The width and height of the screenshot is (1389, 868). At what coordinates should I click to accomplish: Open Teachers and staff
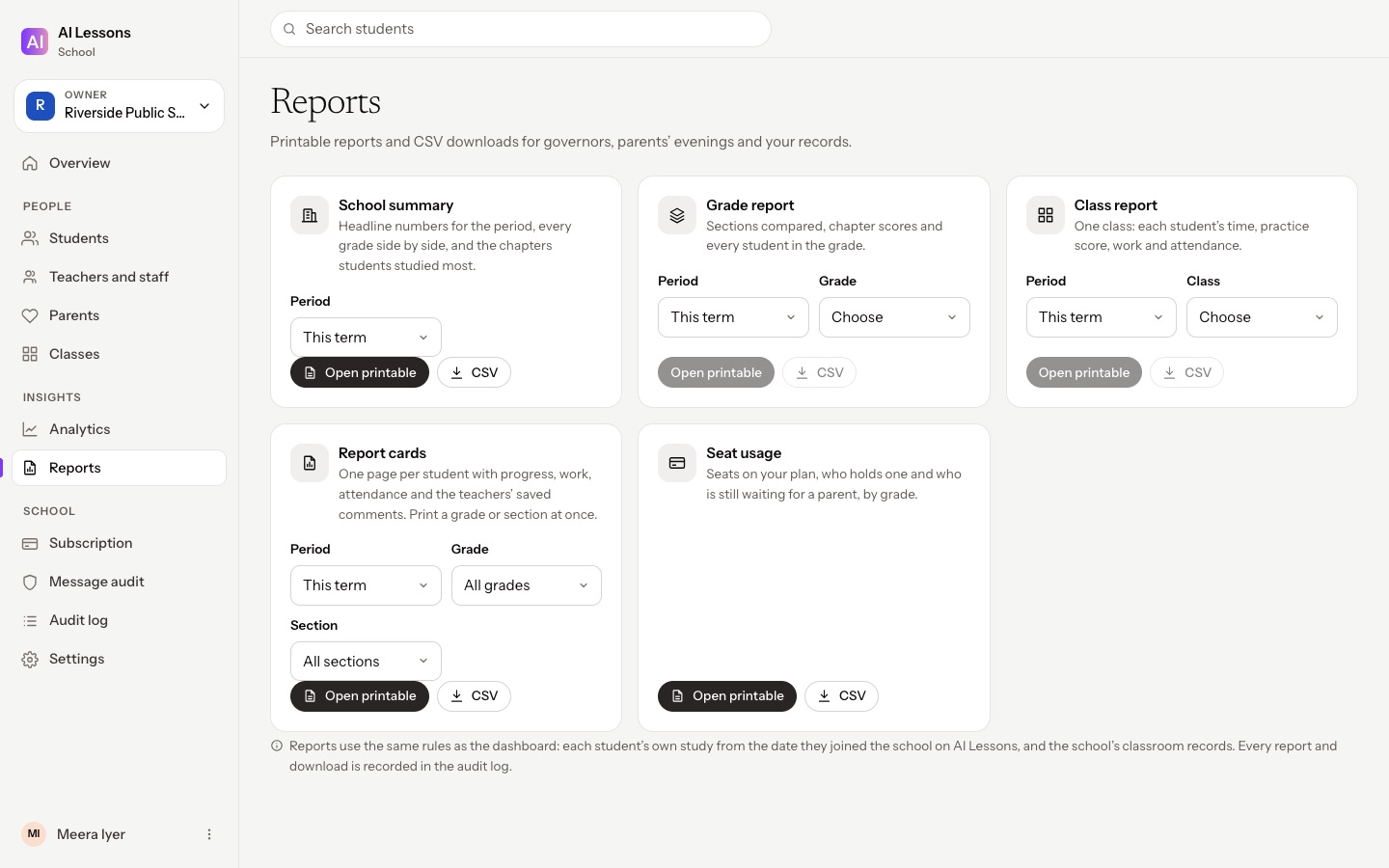[x=120, y=277]
